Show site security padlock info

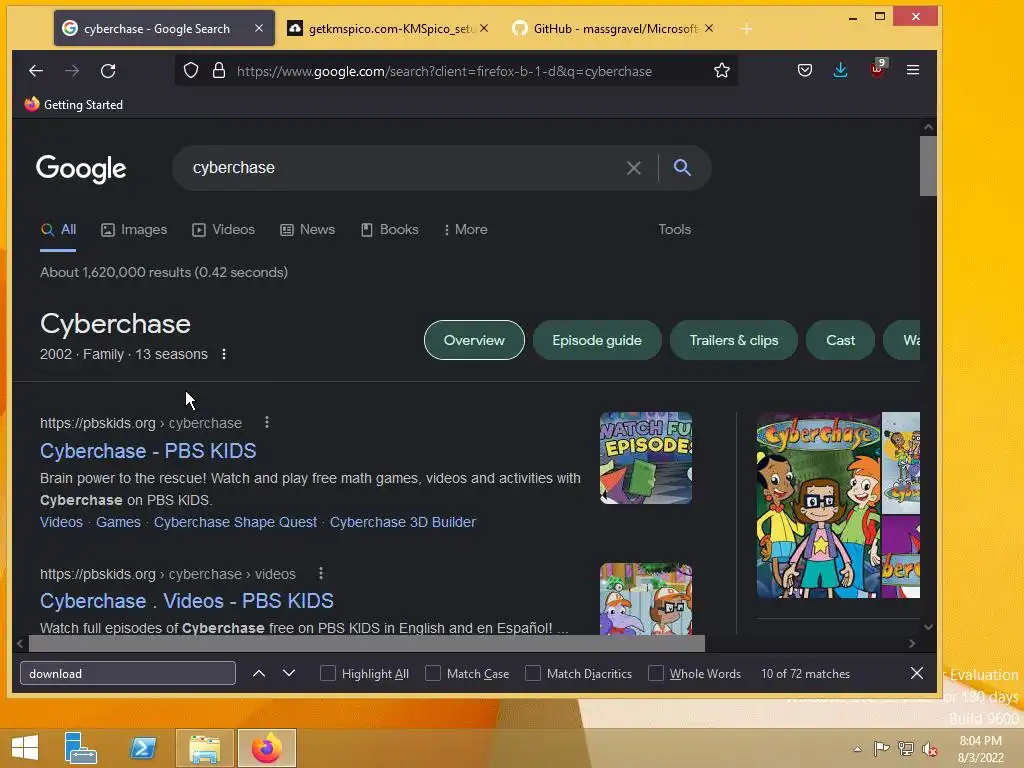pos(219,71)
